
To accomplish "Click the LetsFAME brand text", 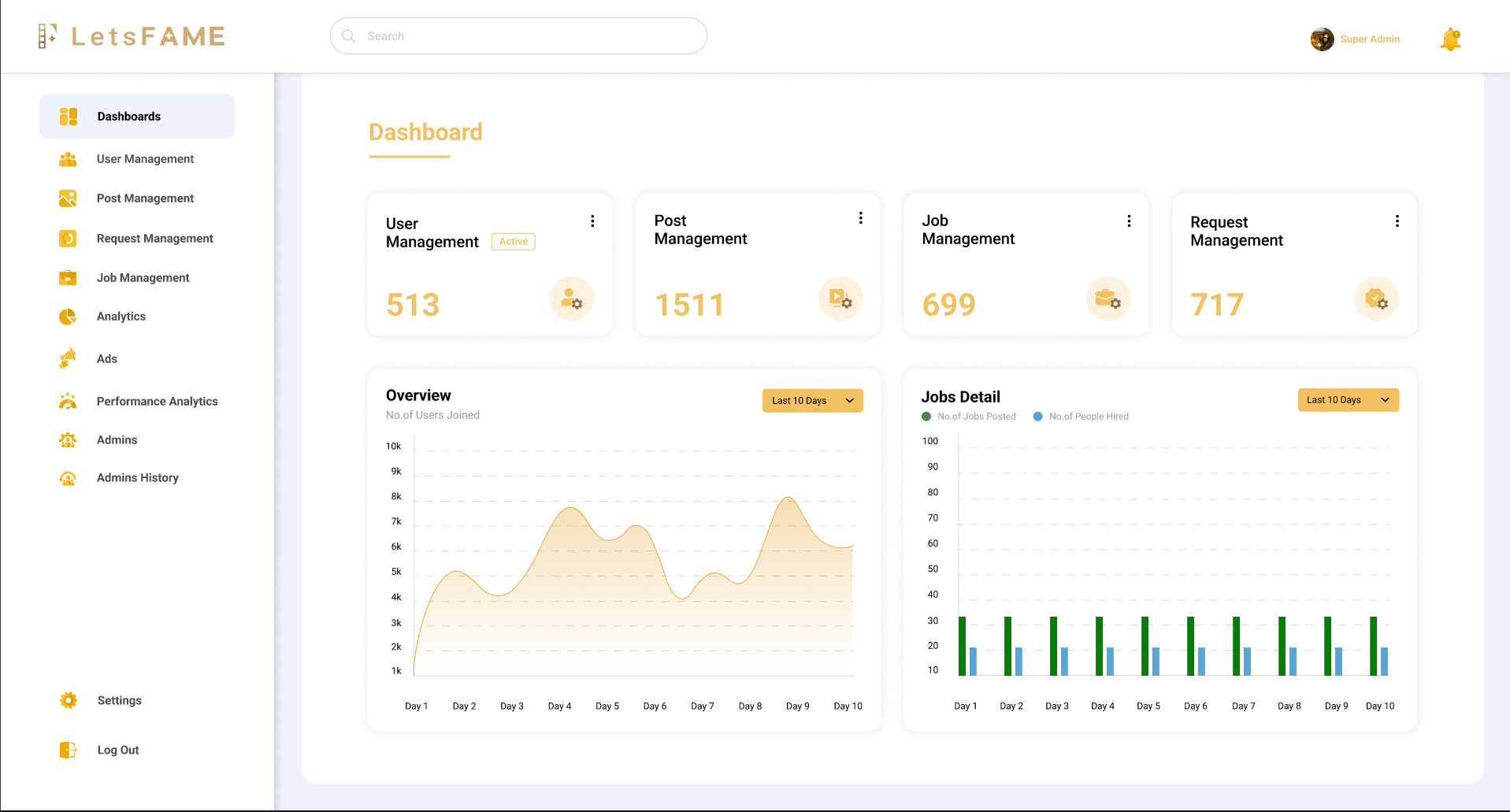I will [x=148, y=36].
